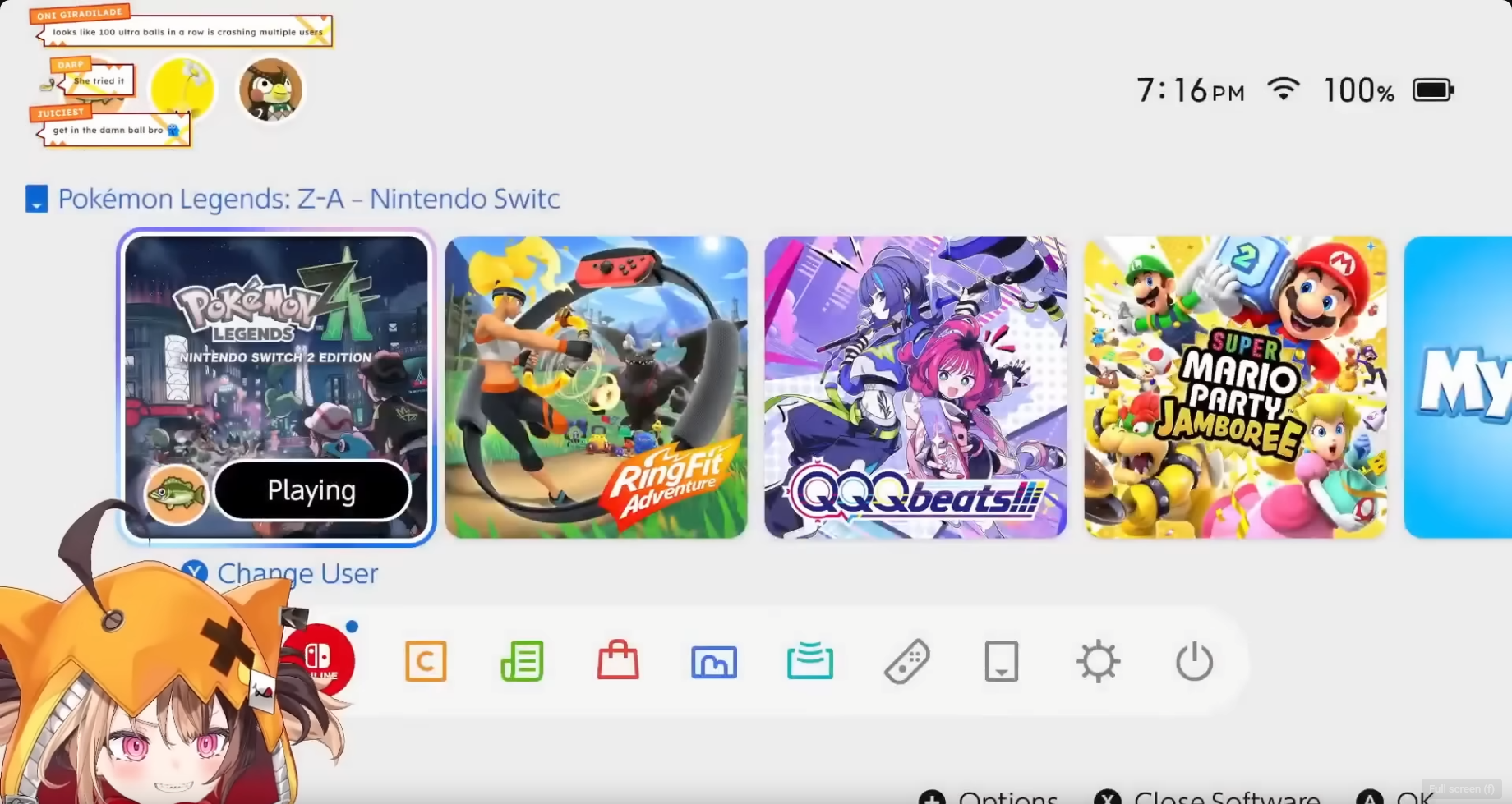Choose Close Software in the footer
Viewport: 1512px width, 804px height.
coord(1227,797)
